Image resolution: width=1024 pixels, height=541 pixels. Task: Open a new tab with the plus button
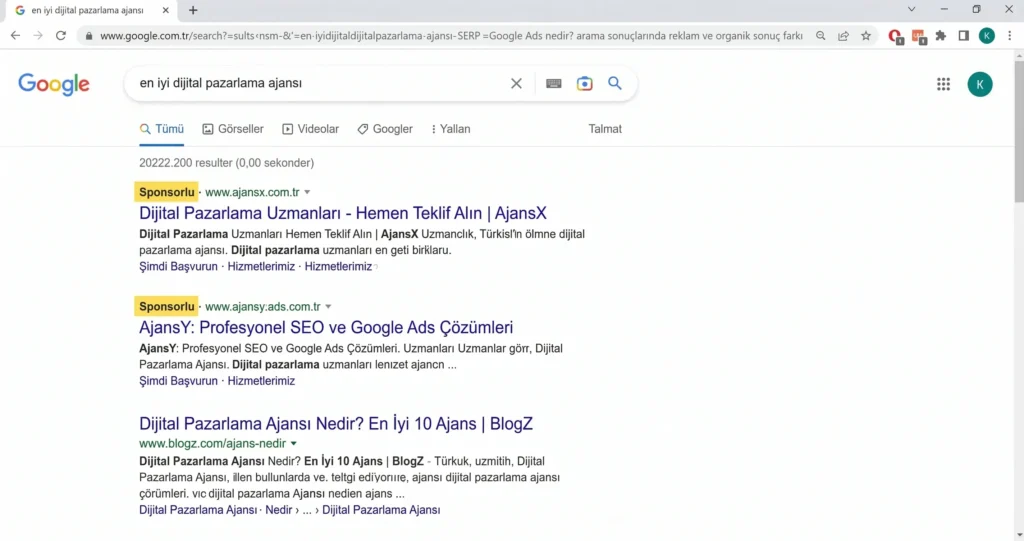tap(193, 10)
